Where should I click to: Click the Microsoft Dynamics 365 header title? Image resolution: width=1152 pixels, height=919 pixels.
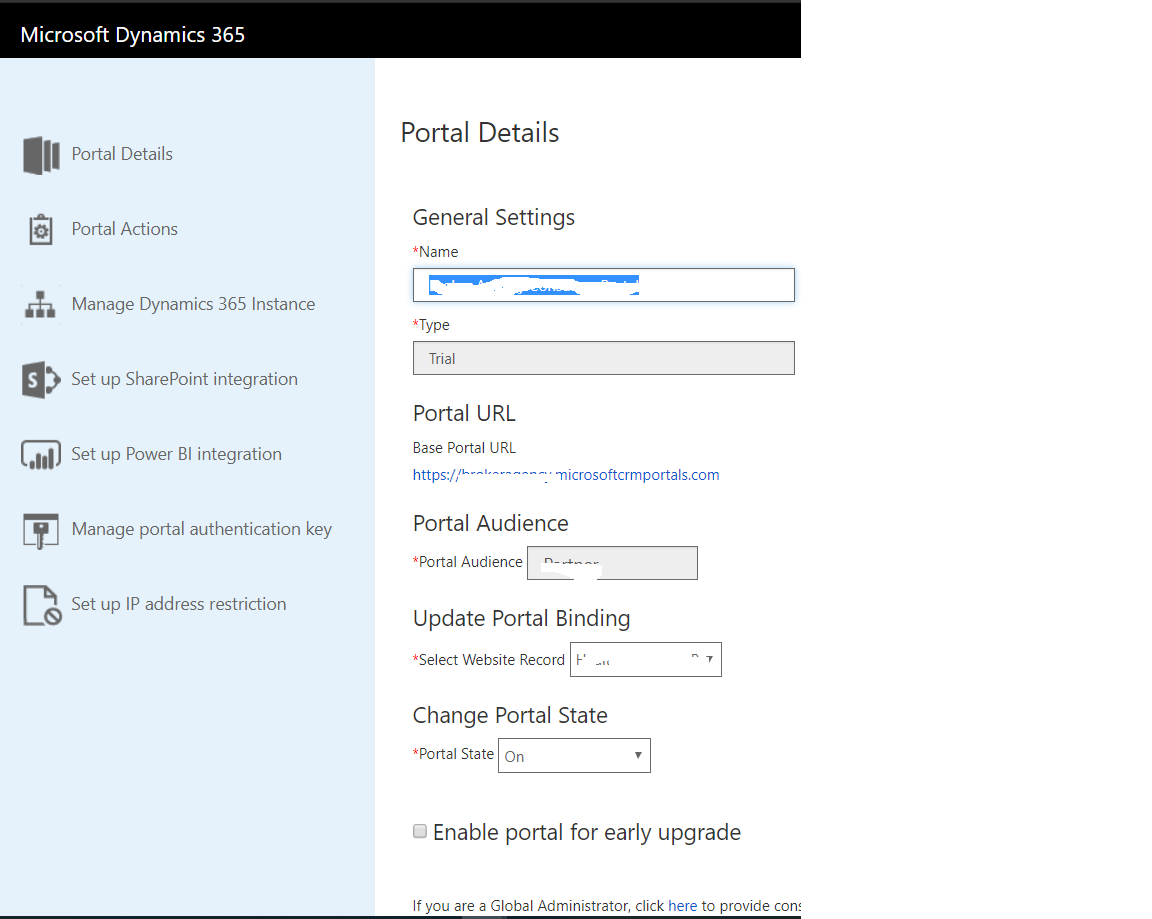pyautogui.click(x=133, y=35)
